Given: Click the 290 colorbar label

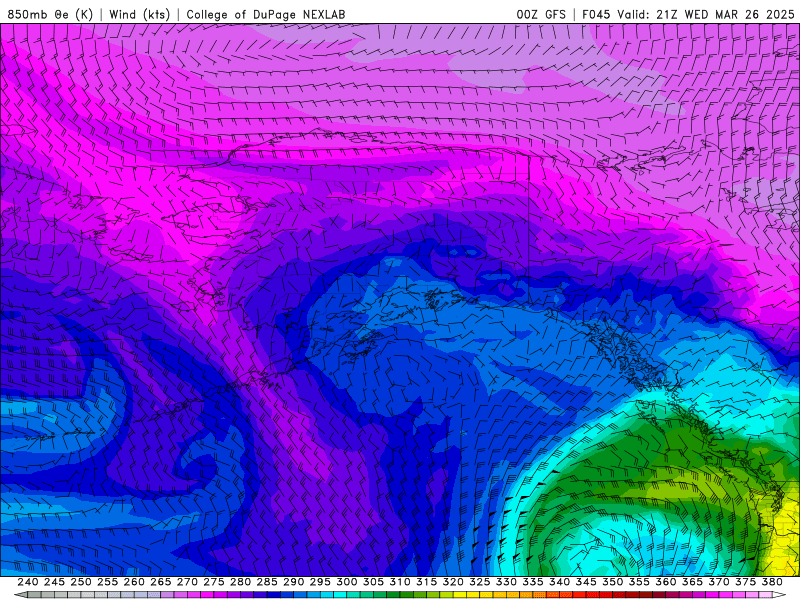Looking at the screenshot, I should coord(293,582).
